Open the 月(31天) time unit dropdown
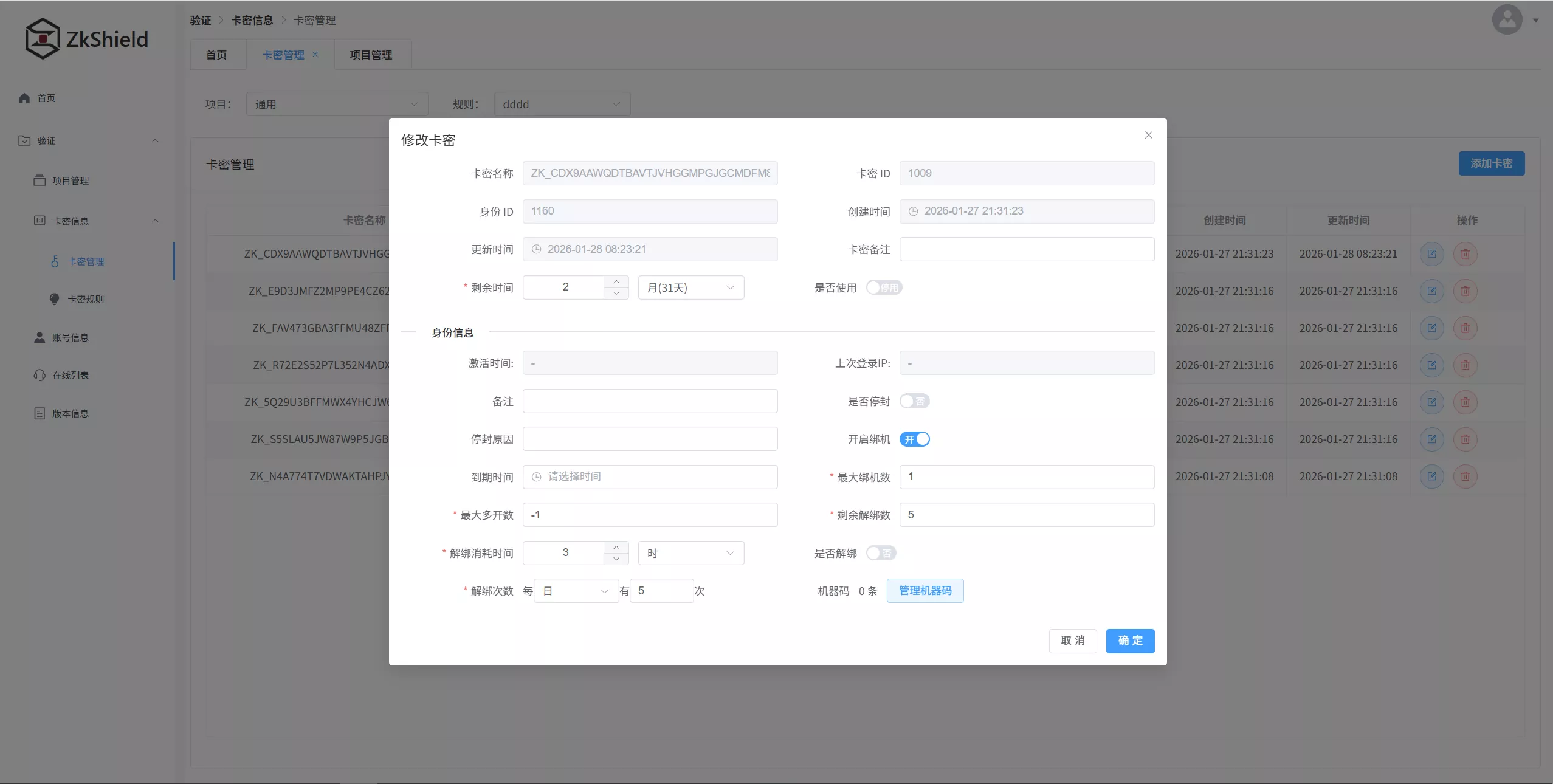Image resolution: width=1553 pixels, height=784 pixels. point(690,287)
